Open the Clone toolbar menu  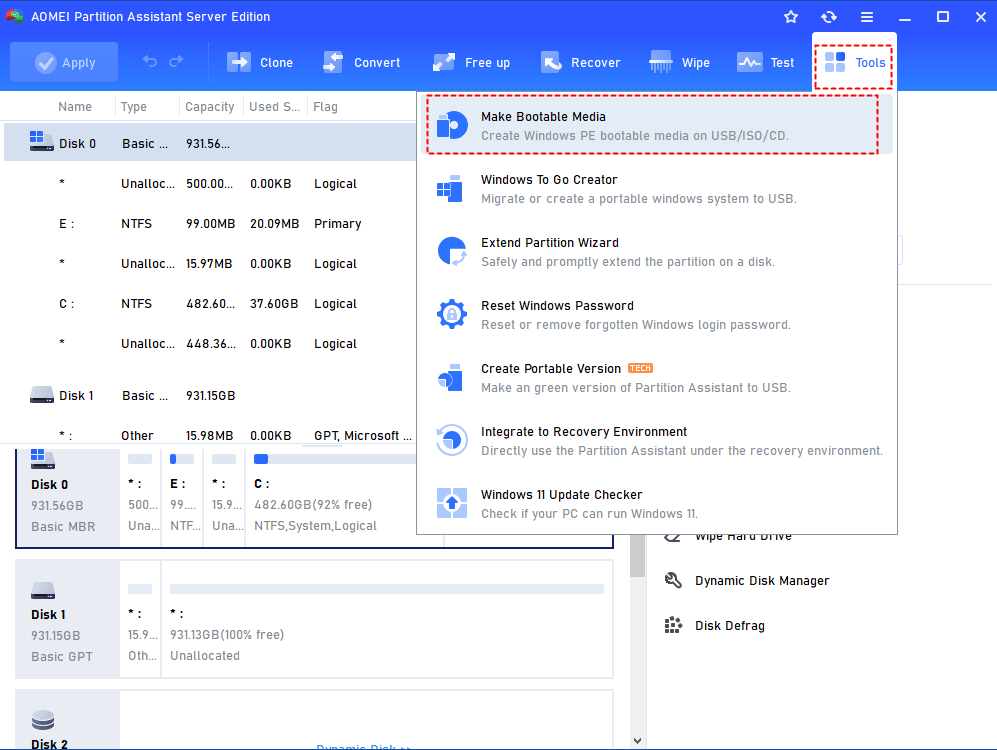click(260, 62)
